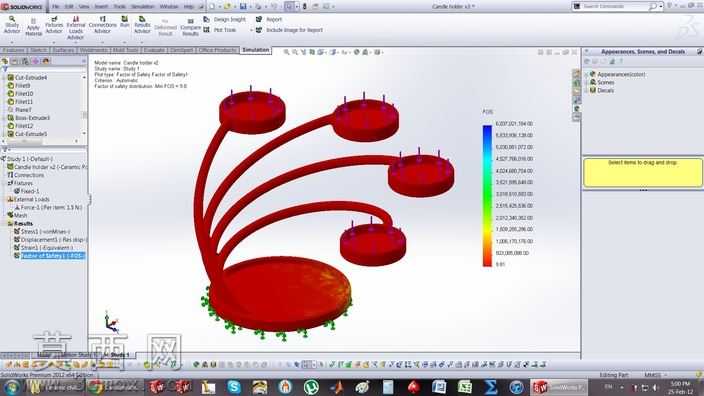Select Boss-Extrude3 in the feature tree

click(x=28, y=118)
